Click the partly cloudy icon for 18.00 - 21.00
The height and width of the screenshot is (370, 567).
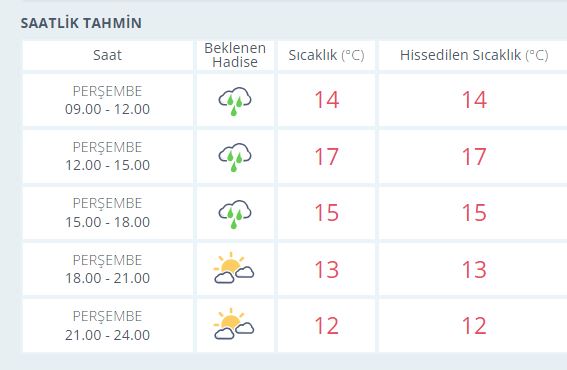pos(234,268)
